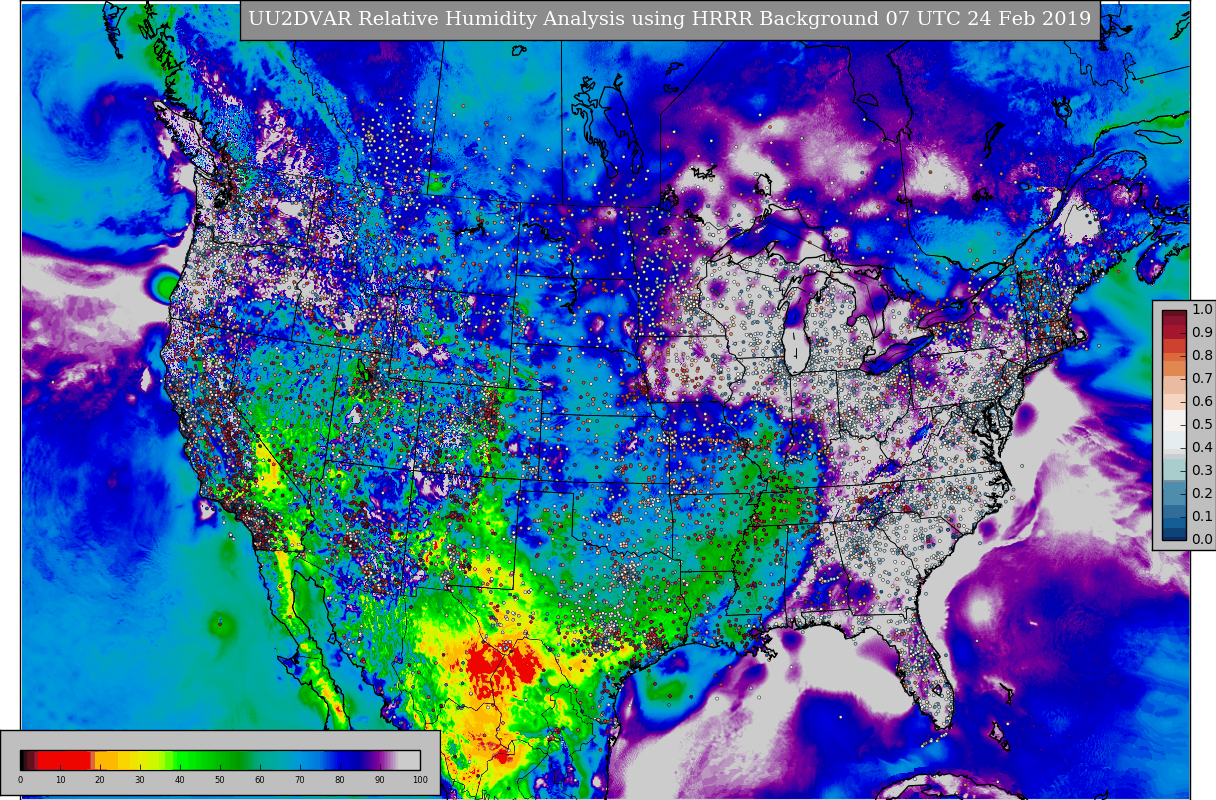
Task: Click the vertical colorbar label 0.0
Action: pyautogui.click(x=1202, y=540)
